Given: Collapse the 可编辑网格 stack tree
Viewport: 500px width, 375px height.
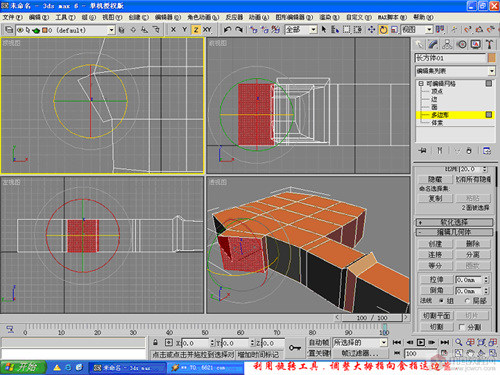Looking at the screenshot, I should pos(421,84).
